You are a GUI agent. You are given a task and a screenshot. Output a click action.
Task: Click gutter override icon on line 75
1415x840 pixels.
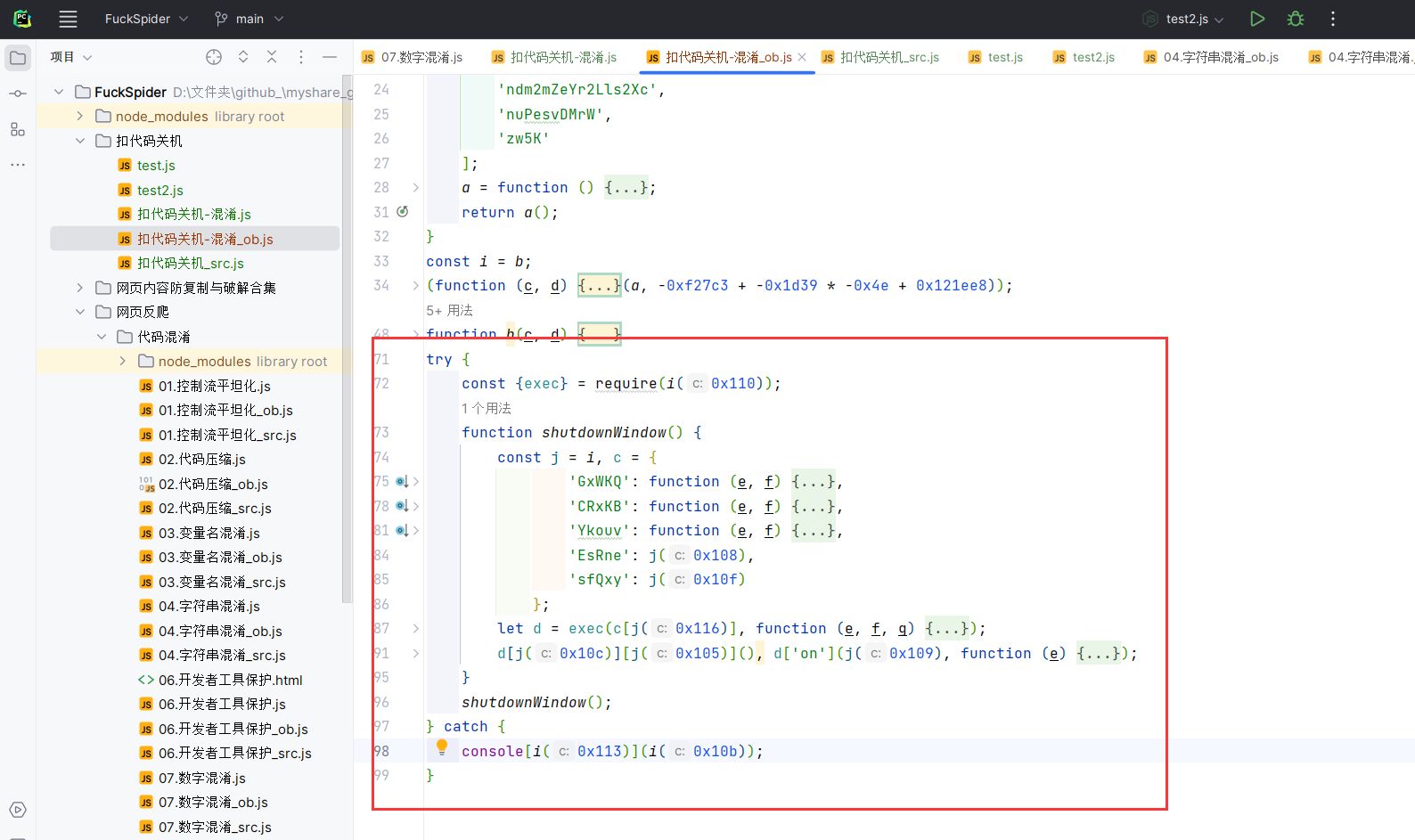pyautogui.click(x=402, y=482)
